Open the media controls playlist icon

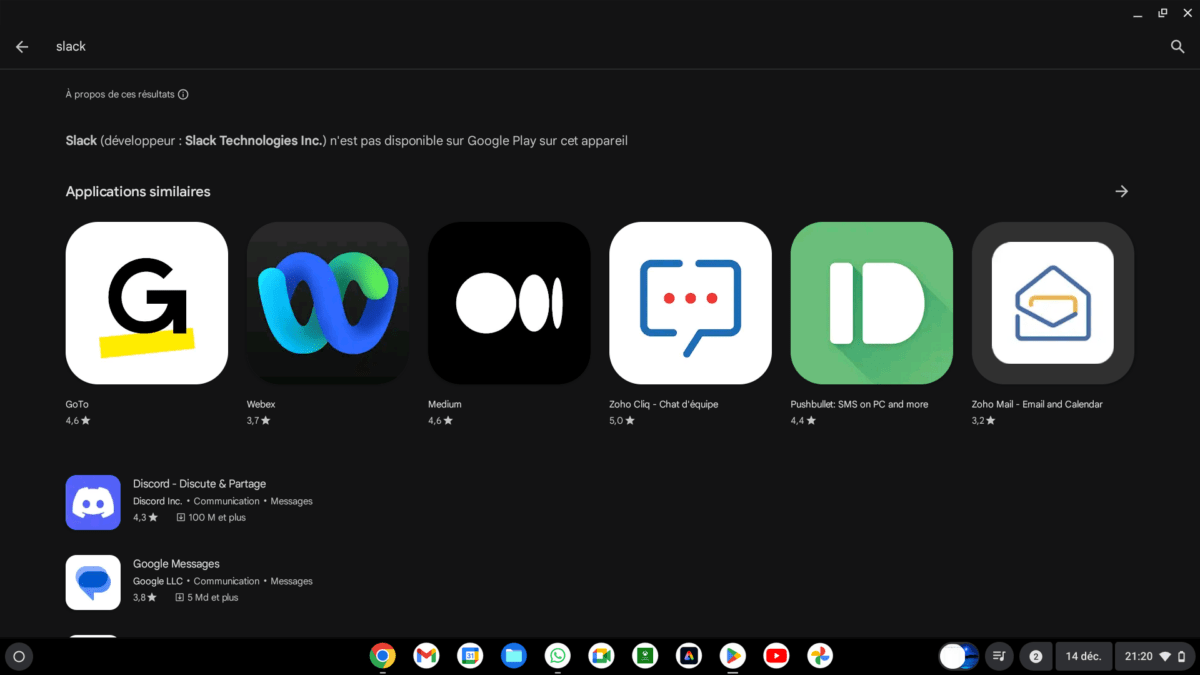(998, 657)
